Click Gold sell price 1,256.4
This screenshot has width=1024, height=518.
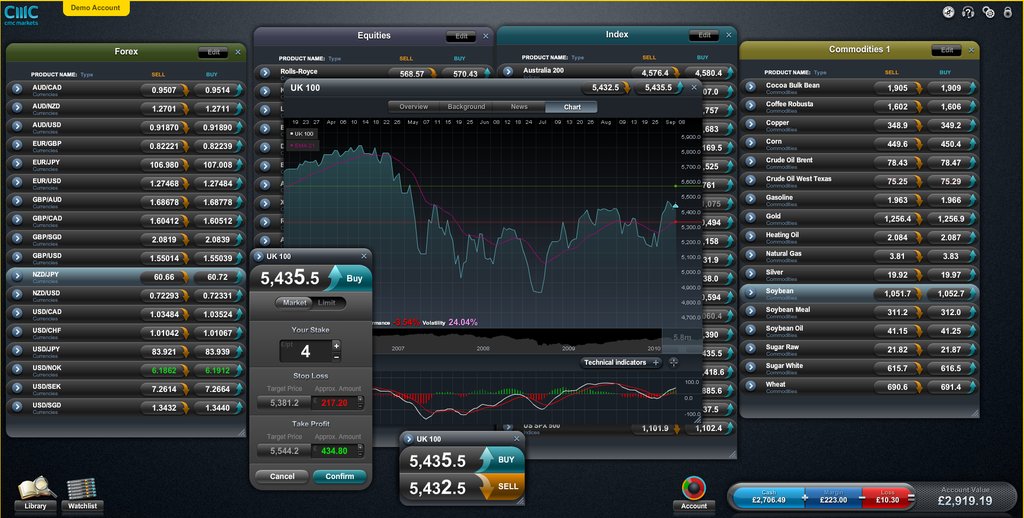(898, 219)
